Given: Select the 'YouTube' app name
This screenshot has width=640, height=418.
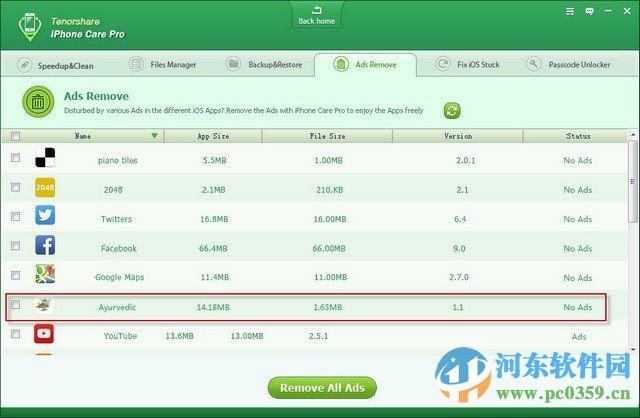Looking at the screenshot, I should (120, 336).
